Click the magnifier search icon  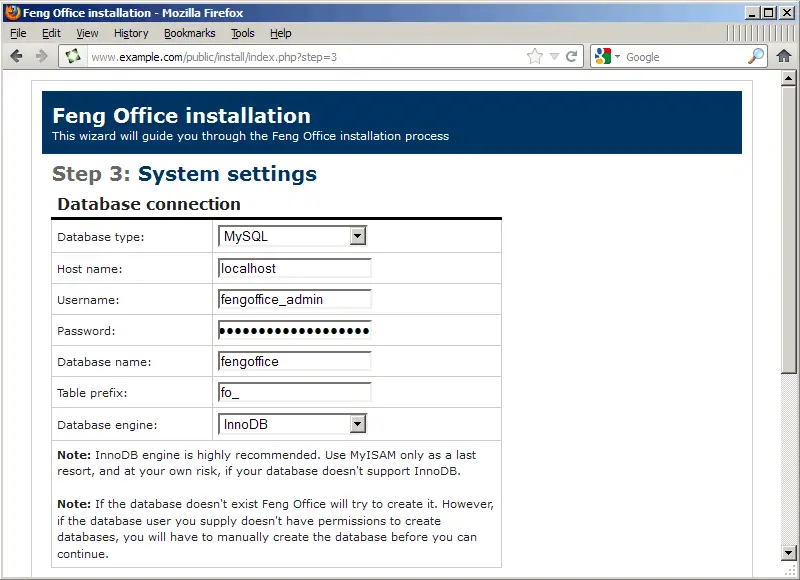(756, 56)
